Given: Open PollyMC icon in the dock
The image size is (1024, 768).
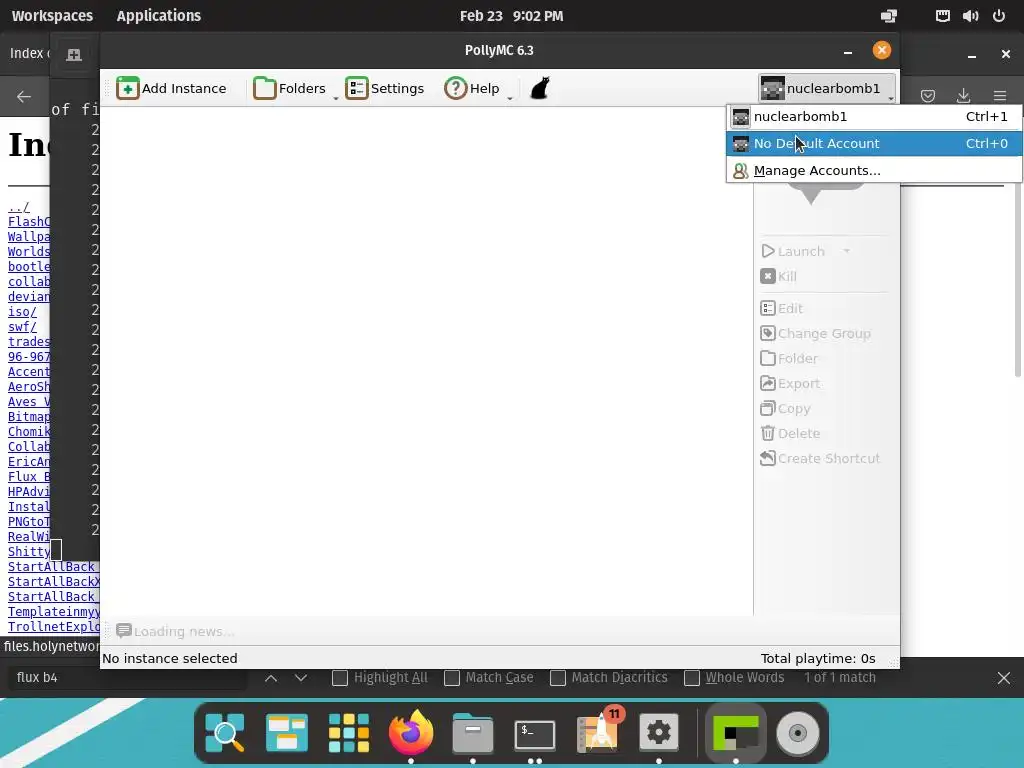Looking at the screenshot, I should 736,733.
